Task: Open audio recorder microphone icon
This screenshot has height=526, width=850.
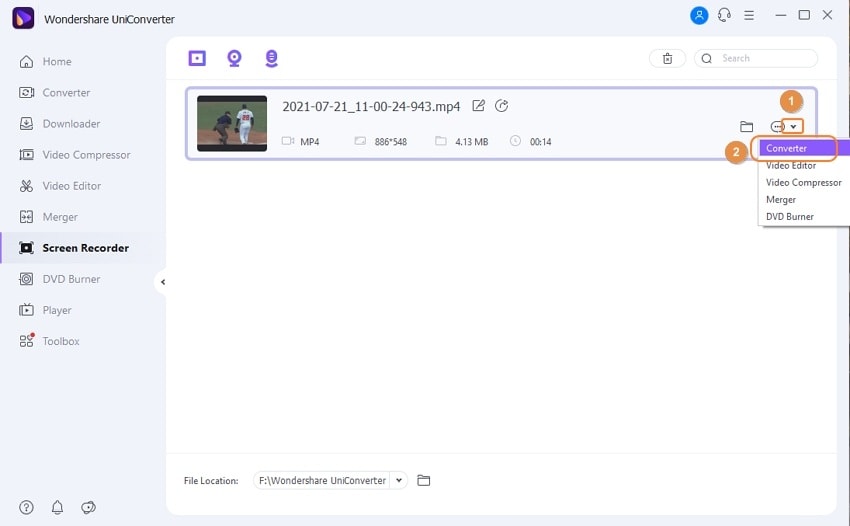Action: pyautogui.click(x=272, y=58)
